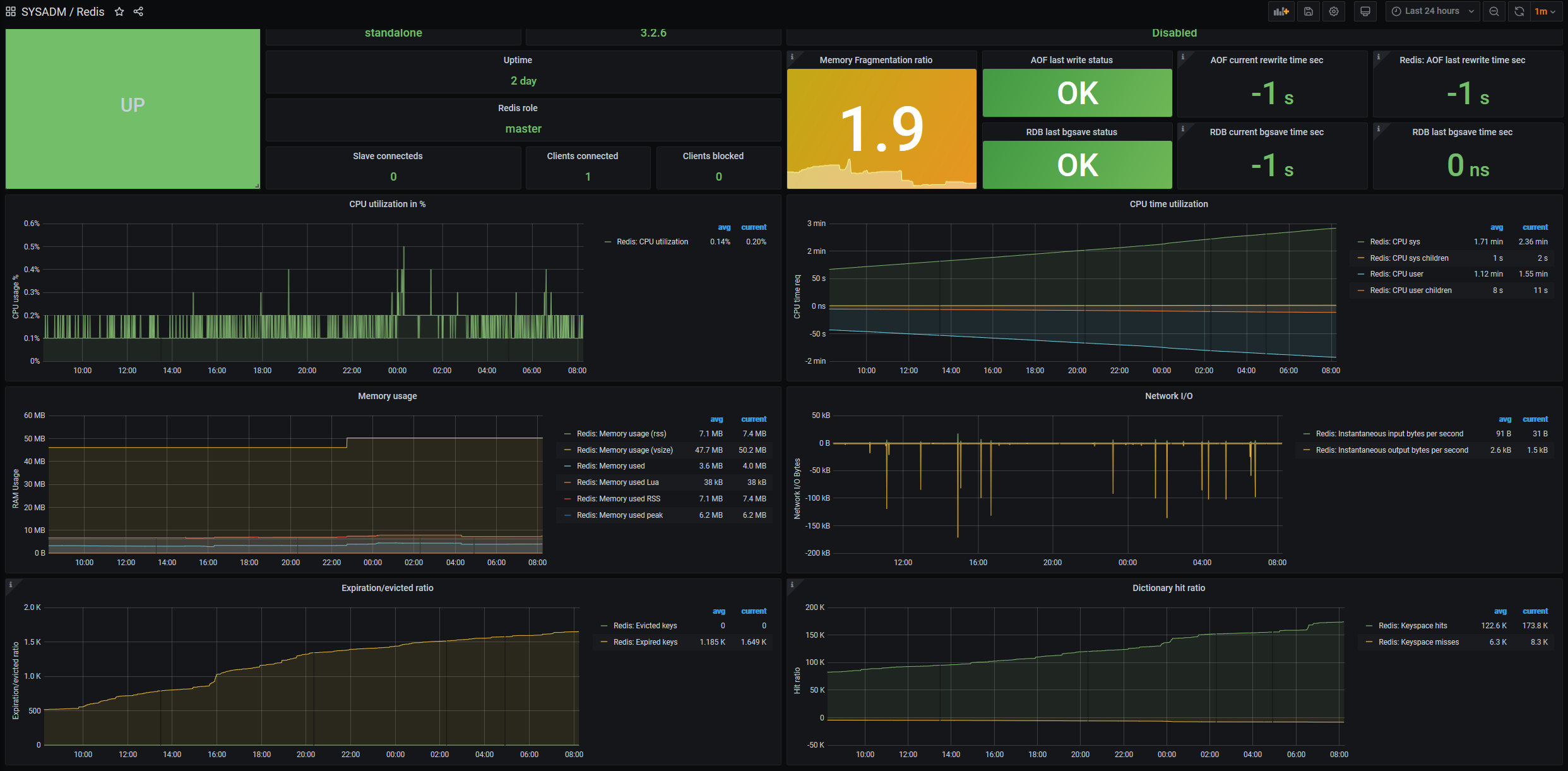Sort CPU time legend by current
The width and height of the screenshot is (1568, 771).
(x=1535, y=227)
